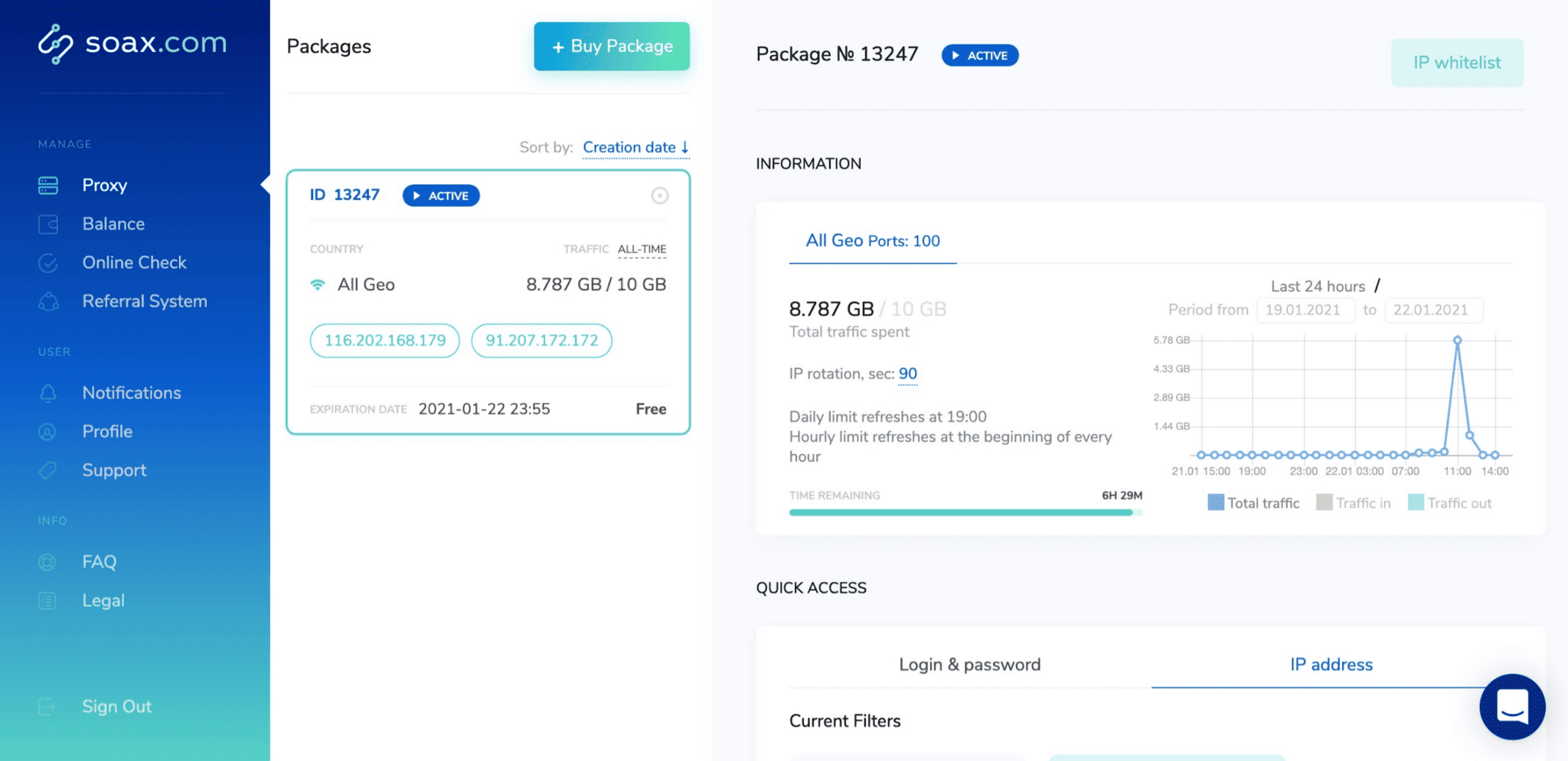Open Profile via its sidebar icon

click(48, 431)
